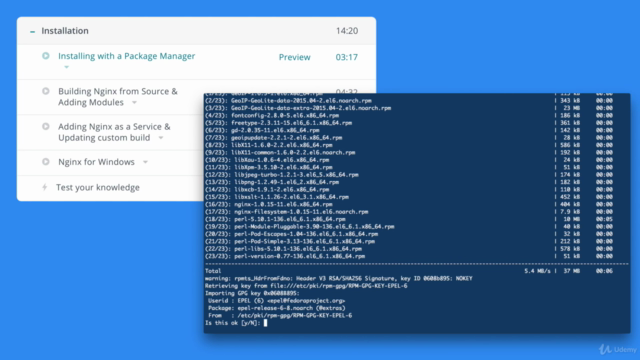Click 'Importing GPG key' terminal line
Image resolution: width=640 pixels, height=360 pixels.
click(x=252, y=293)
